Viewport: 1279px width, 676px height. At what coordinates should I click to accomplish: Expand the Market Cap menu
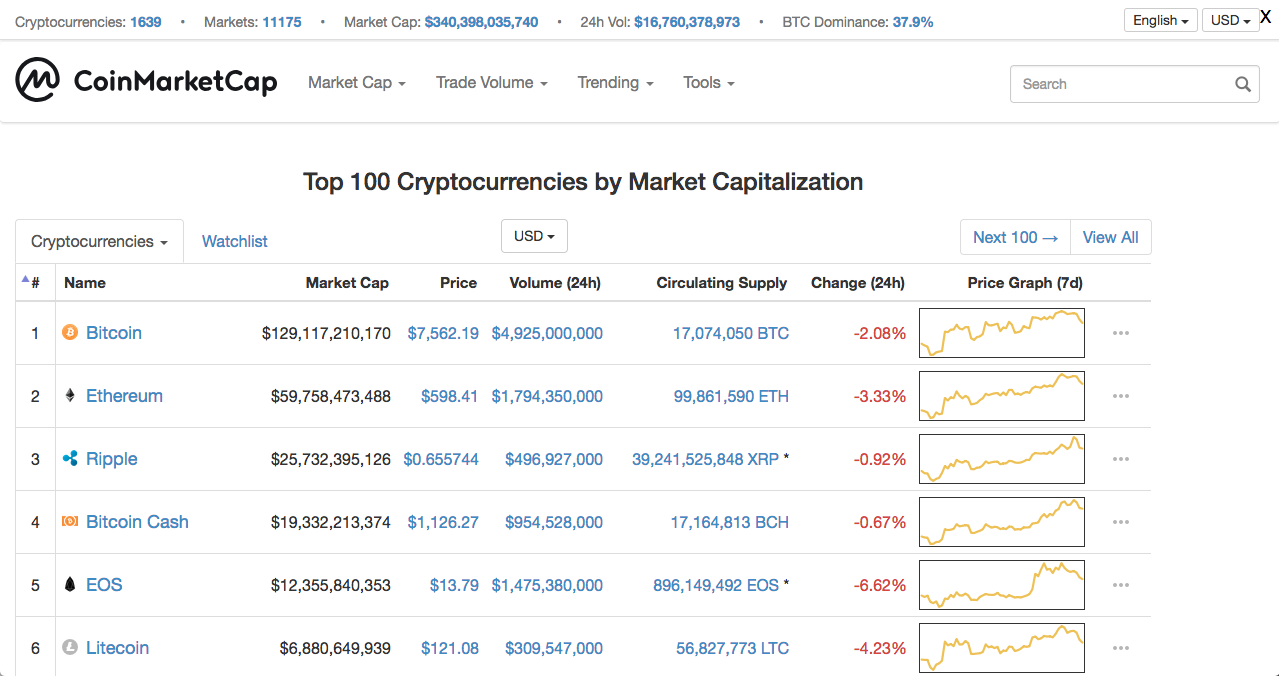(356, 83)
